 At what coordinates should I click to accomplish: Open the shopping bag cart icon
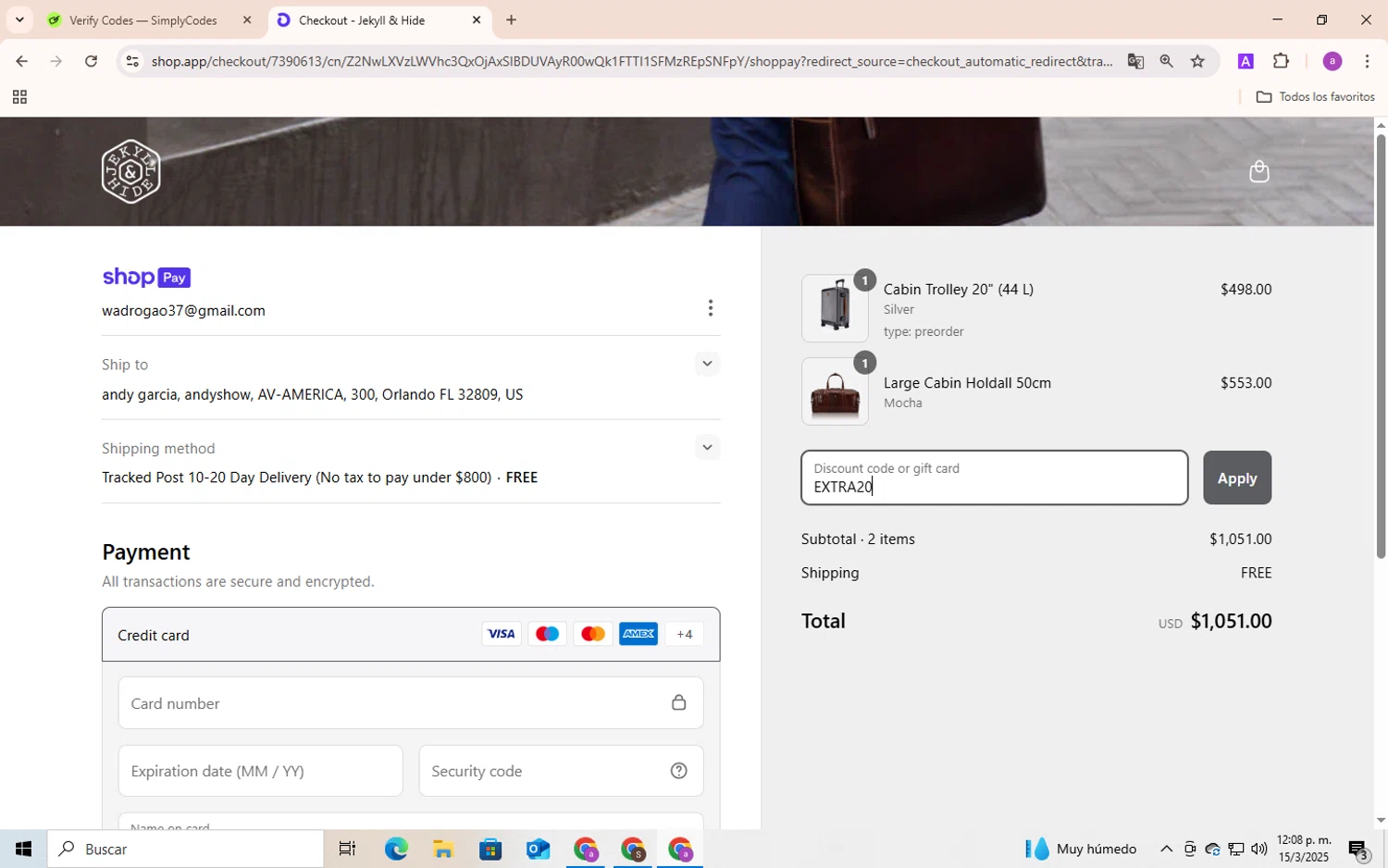coord(1258,171)
